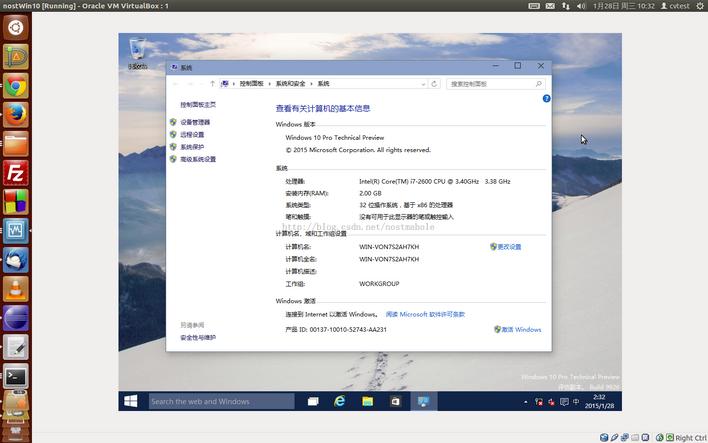Open 远程设置 from the left panel
708x443 pixels.
coord(192,135)
